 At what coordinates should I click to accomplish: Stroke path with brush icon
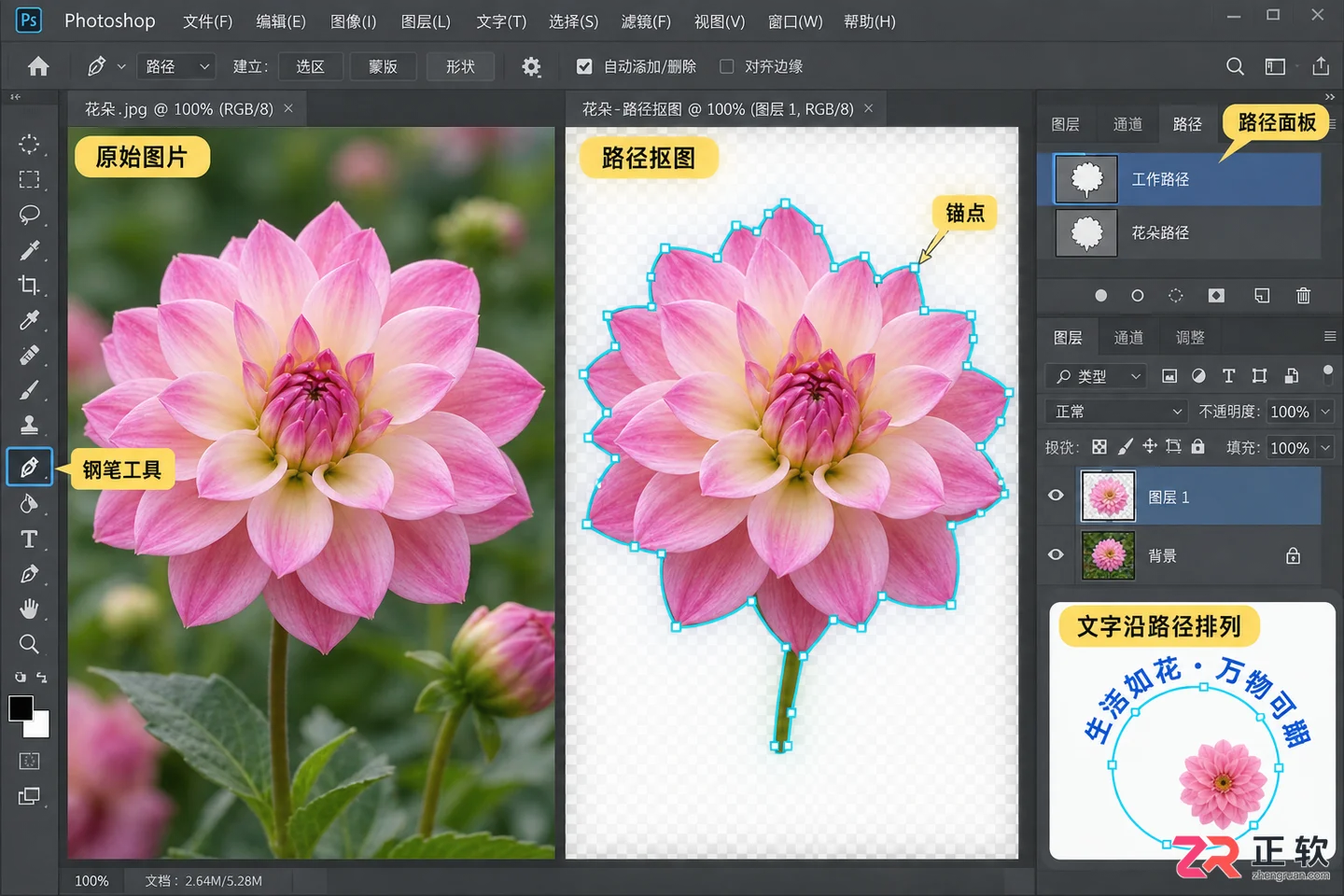pyautogui.click(x=1137, y=296)
